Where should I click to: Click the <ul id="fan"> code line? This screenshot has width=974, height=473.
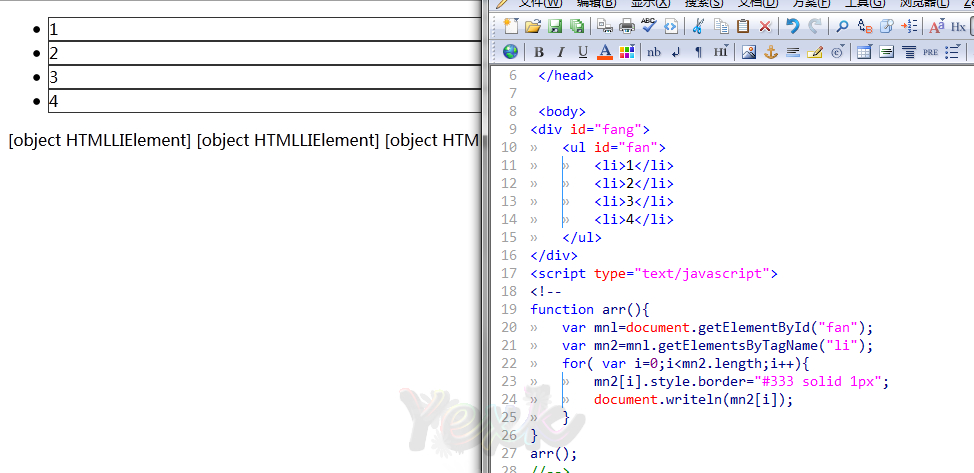tap(614, 148)
